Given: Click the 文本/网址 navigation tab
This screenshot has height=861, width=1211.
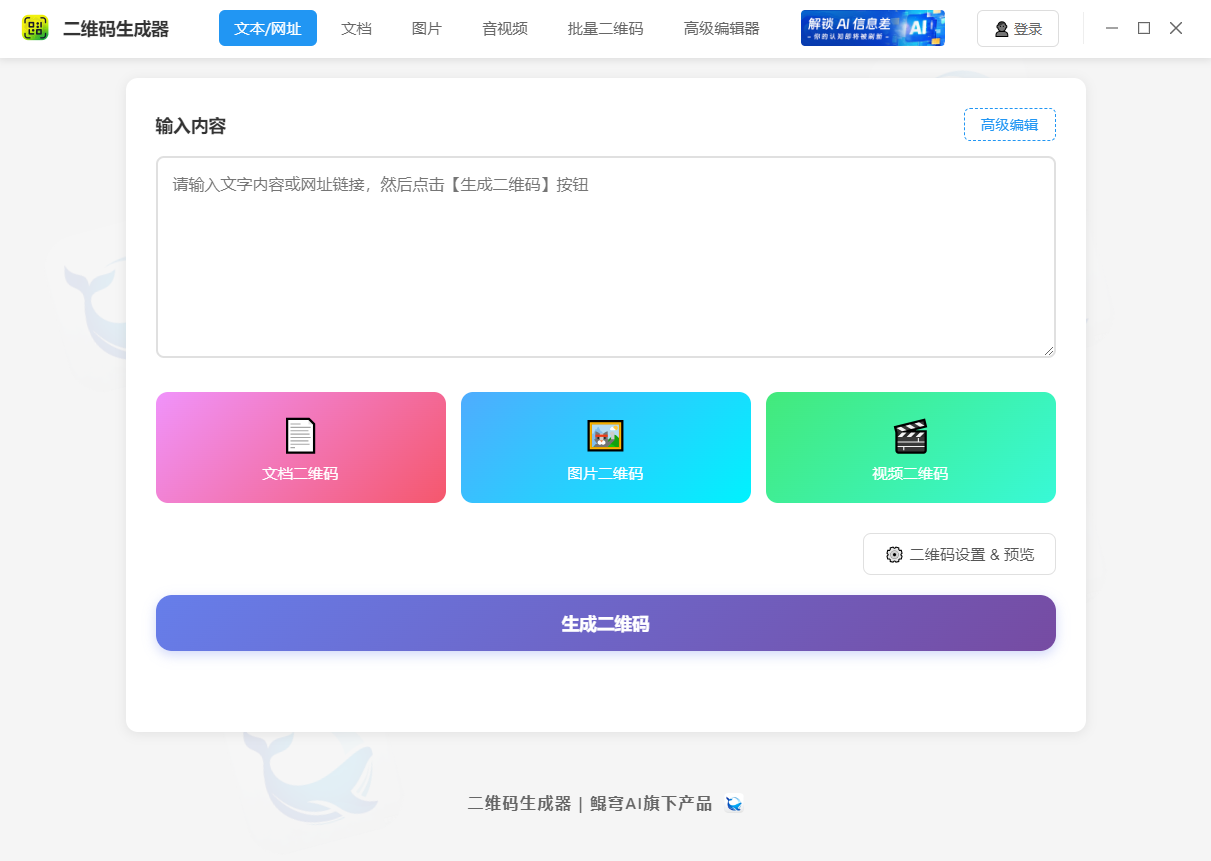Looking at the screenshot, I should click(267, 28).
